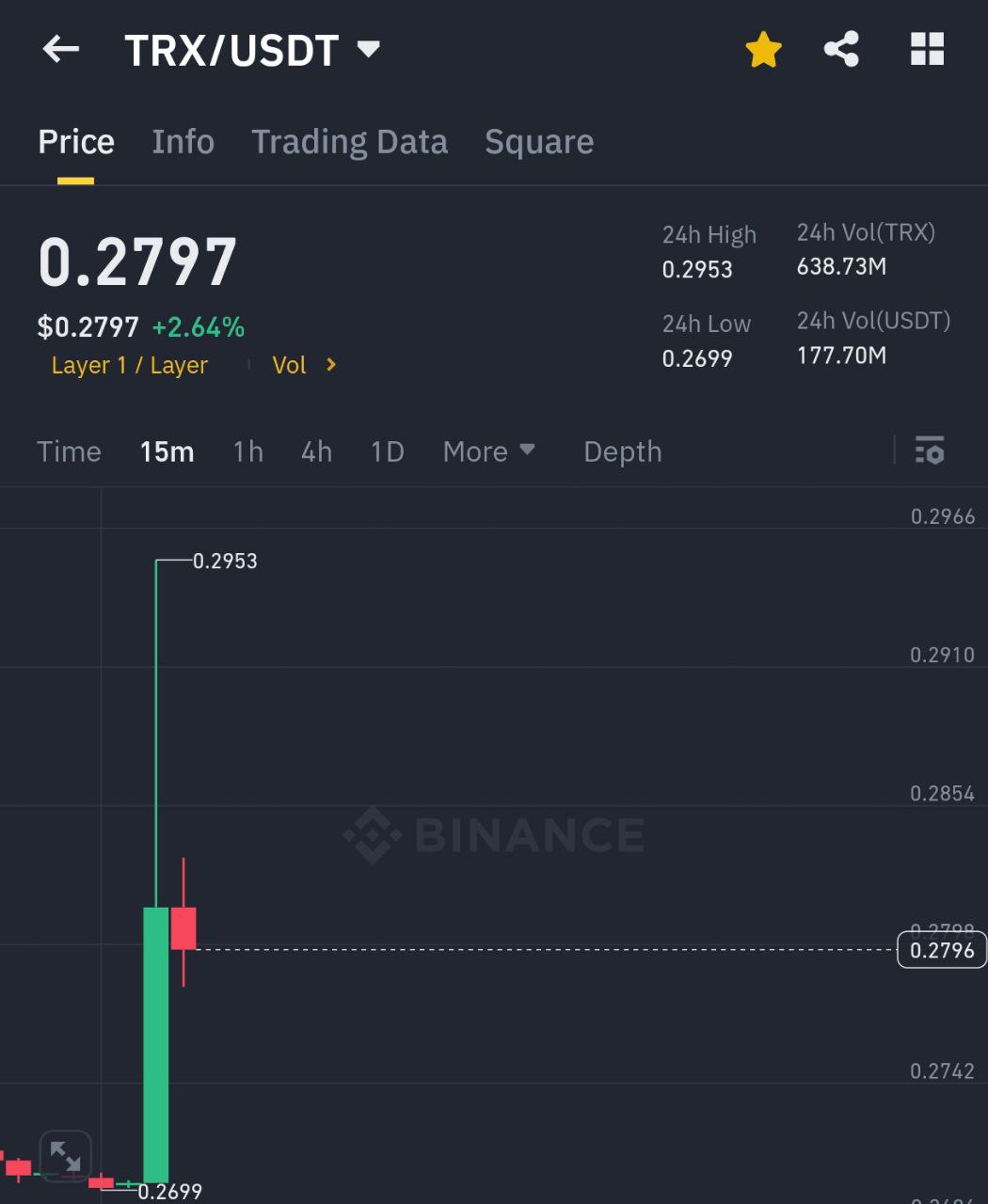The height and width of the screenshot is (1204, 988).
Task: Expand chart to fullscreen
Action: 65,1155
